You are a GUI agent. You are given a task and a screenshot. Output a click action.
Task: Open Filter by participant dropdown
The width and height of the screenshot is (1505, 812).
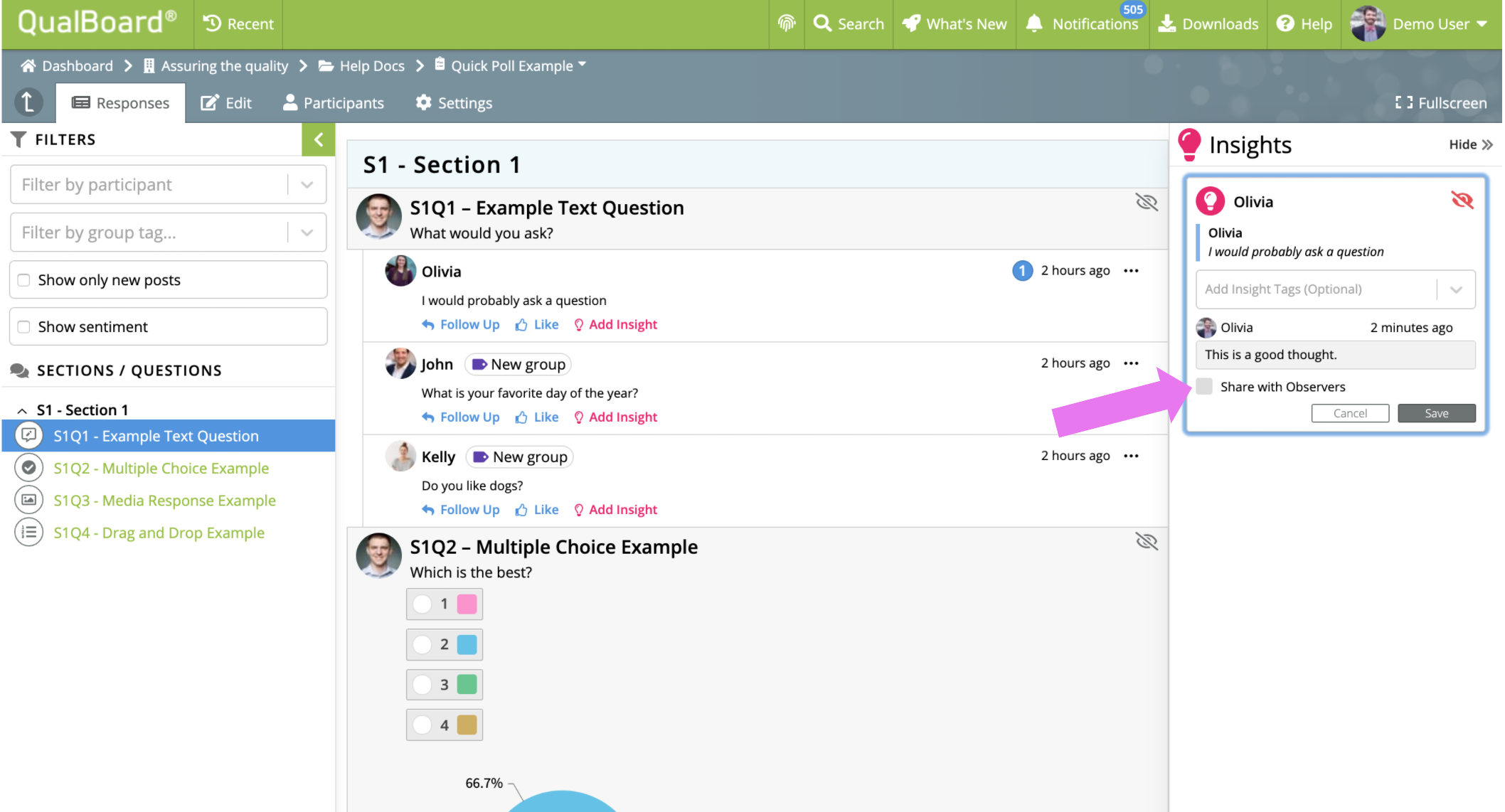[x=307, y=185]
